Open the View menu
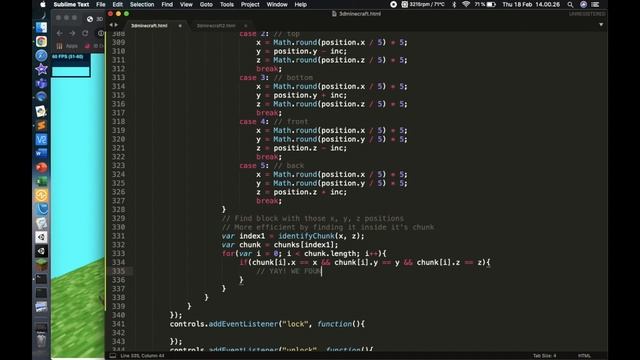Image resolution: width=640 pixels, height=360 pixels. click(x=186, y=4)
